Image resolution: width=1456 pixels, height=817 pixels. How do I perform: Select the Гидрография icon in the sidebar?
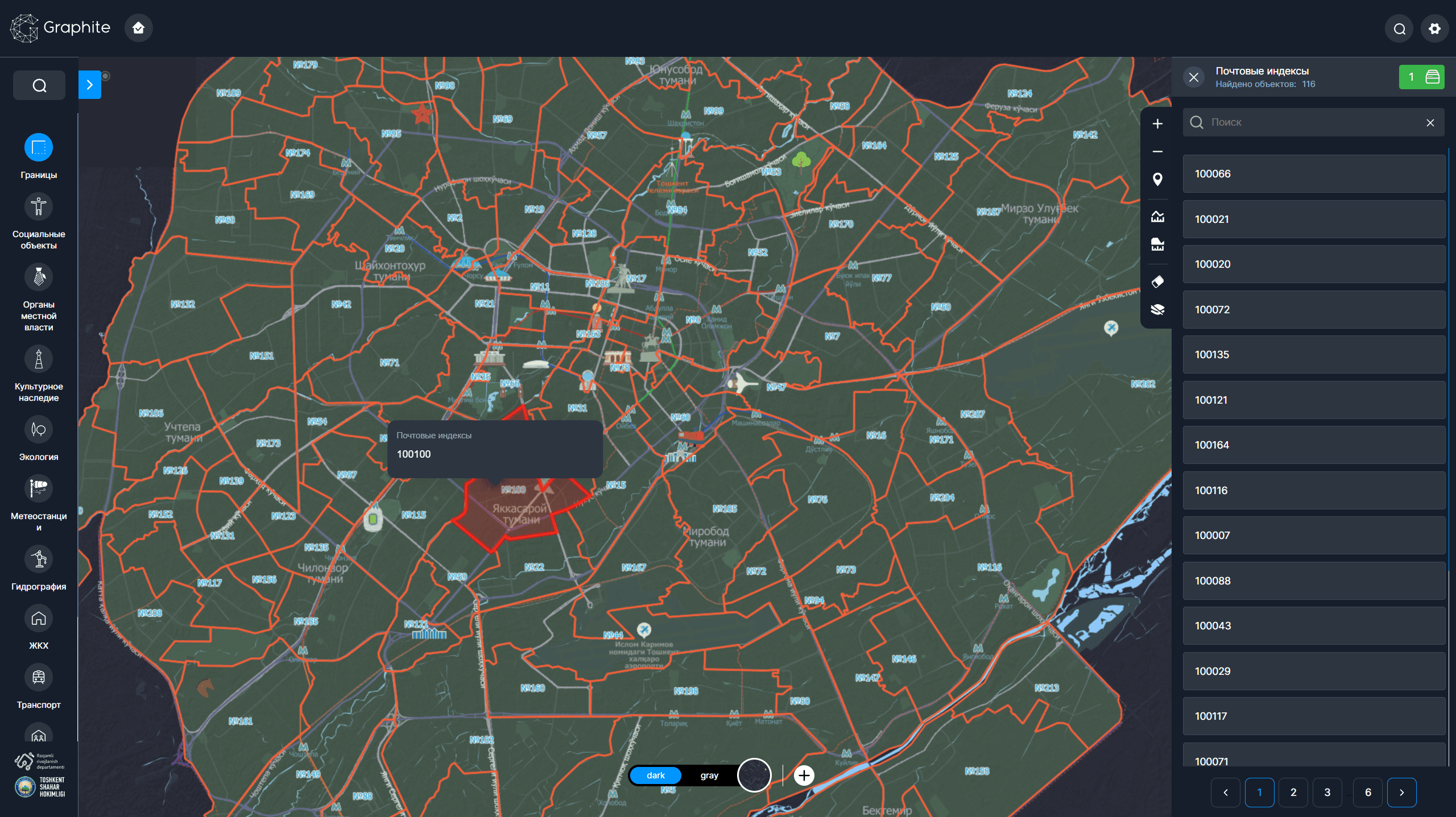38,559
